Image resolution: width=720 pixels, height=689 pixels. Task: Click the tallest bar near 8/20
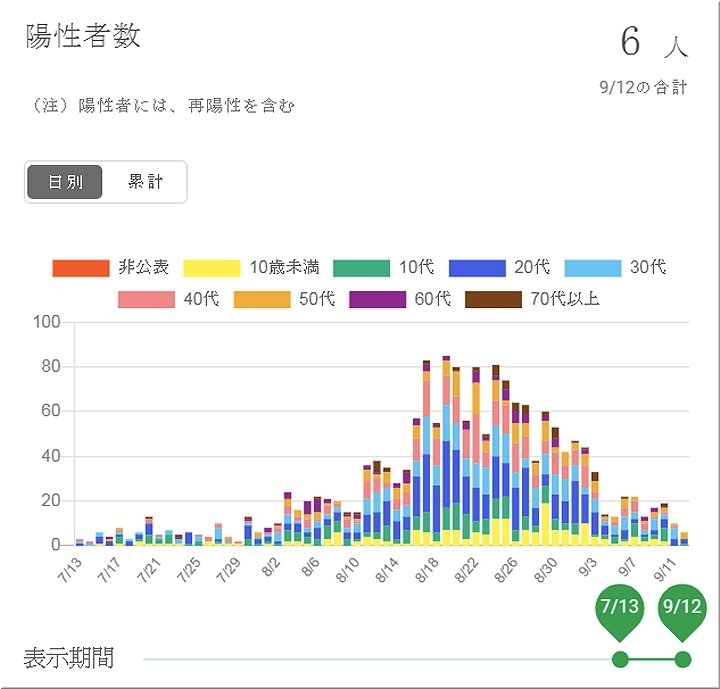(x=446, y=450)
